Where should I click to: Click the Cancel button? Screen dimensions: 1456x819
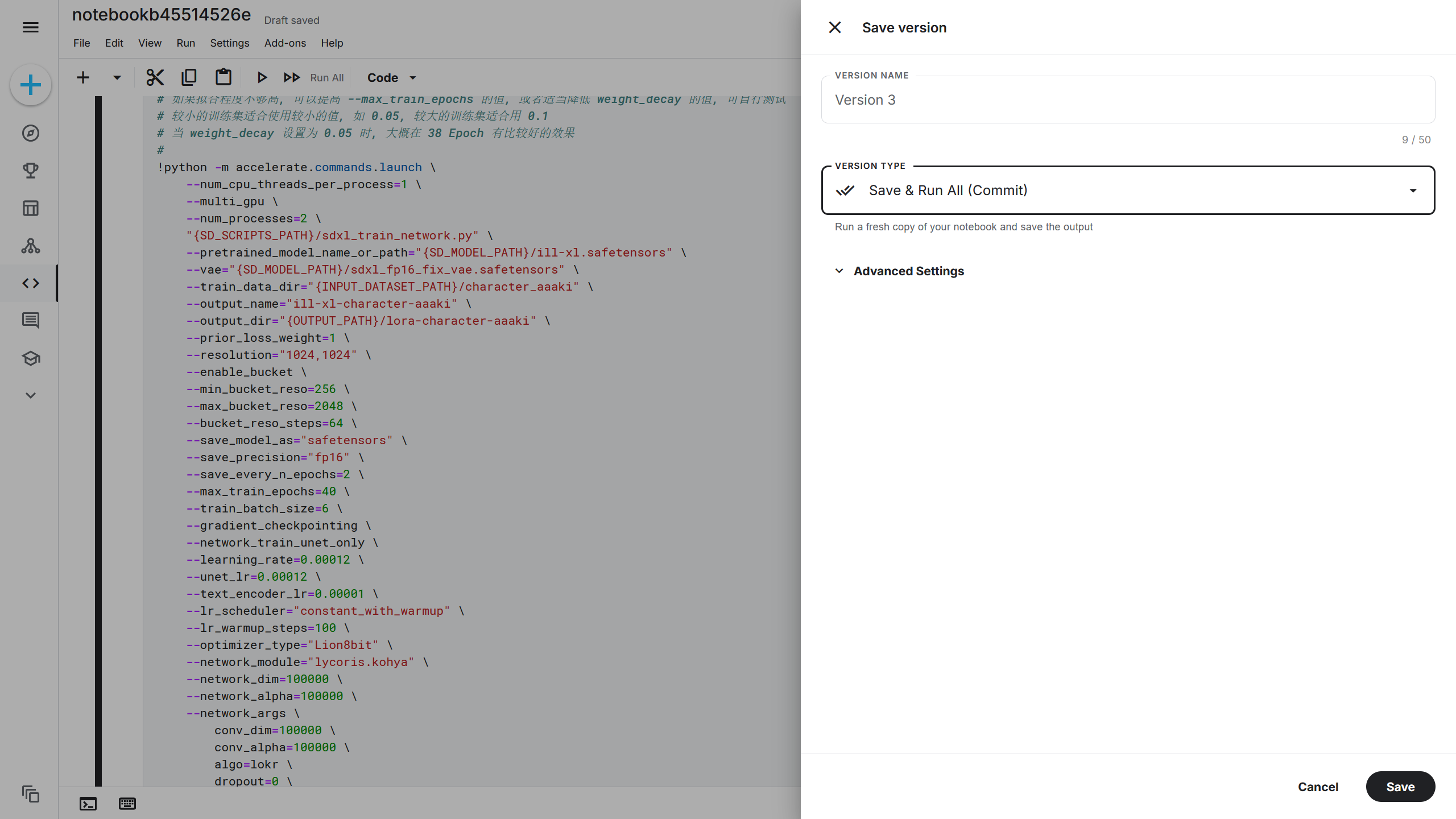click(x=1318, y=787)
